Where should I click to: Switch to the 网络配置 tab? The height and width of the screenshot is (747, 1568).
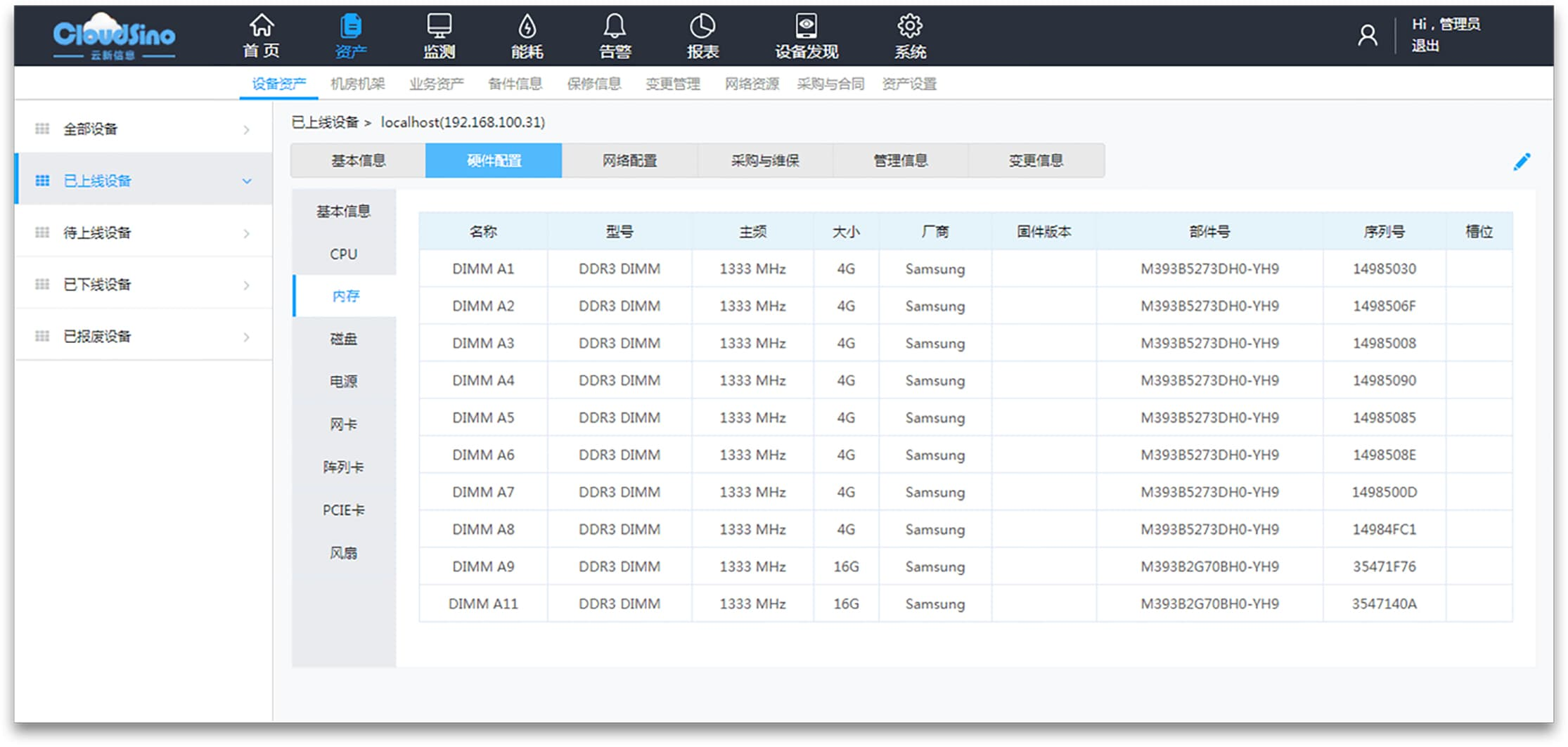pos(629,161)
